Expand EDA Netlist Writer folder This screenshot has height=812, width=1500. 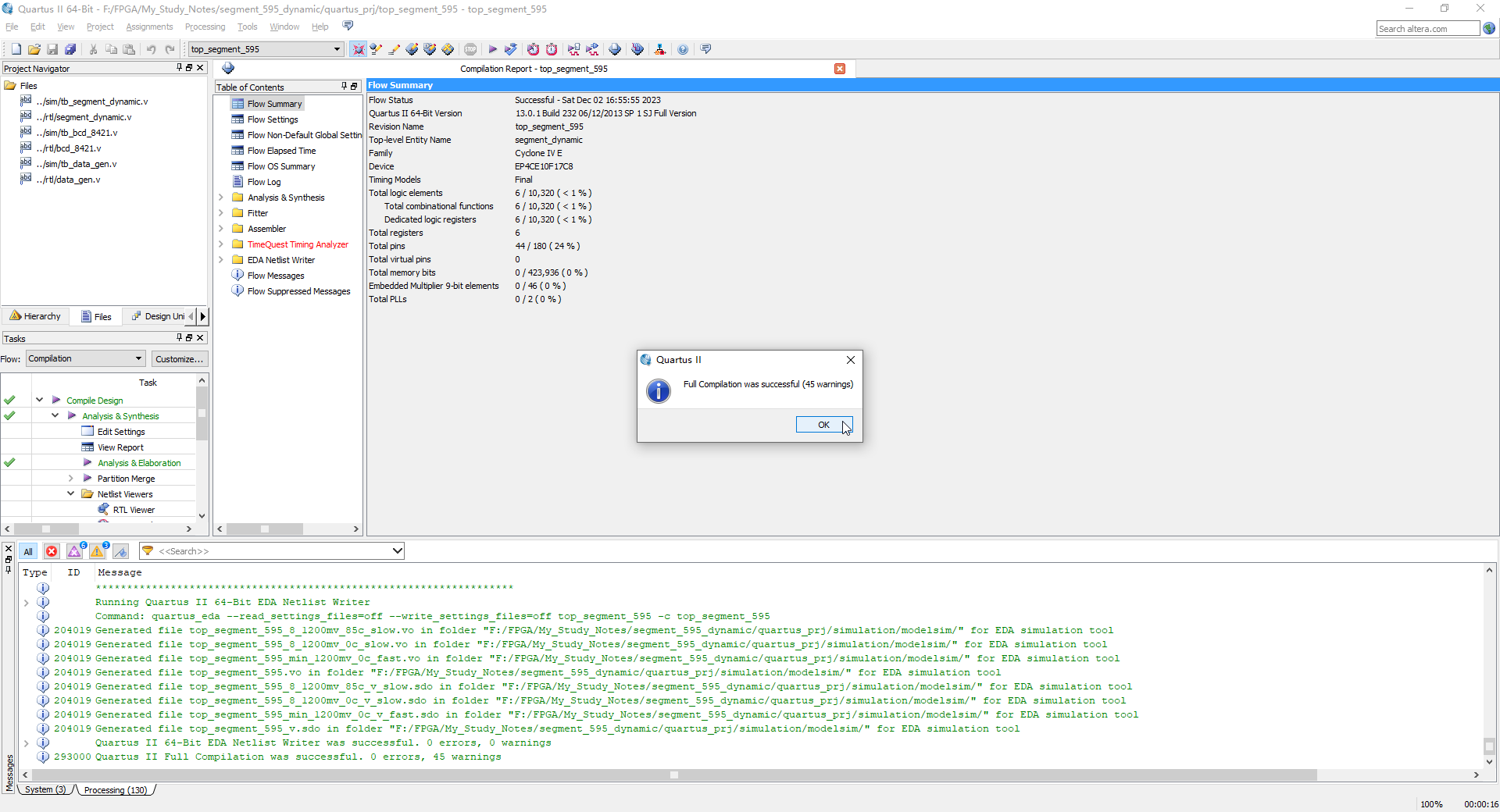[x=221, y=260]
